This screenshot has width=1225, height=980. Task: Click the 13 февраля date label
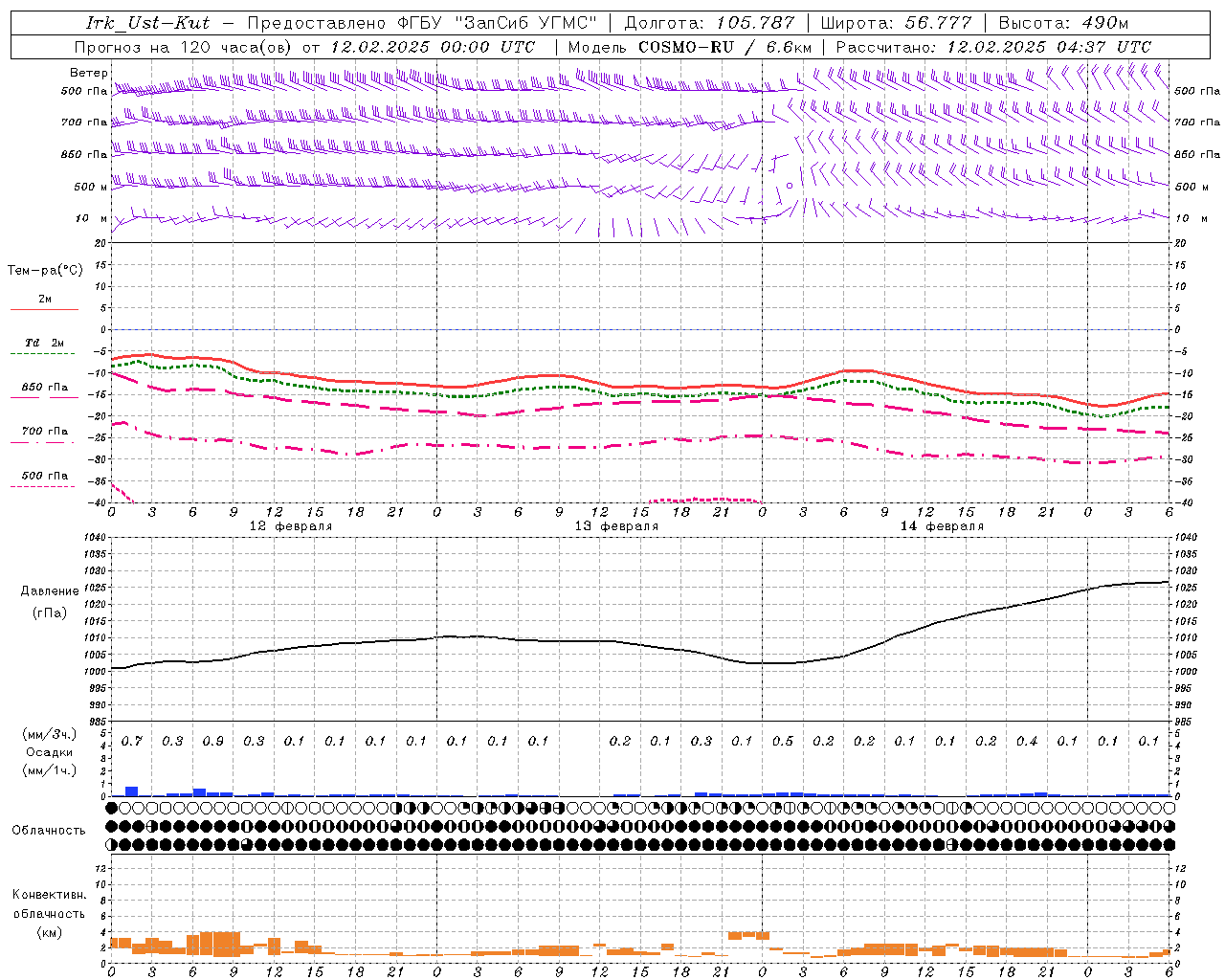click(x=616, y=526)
